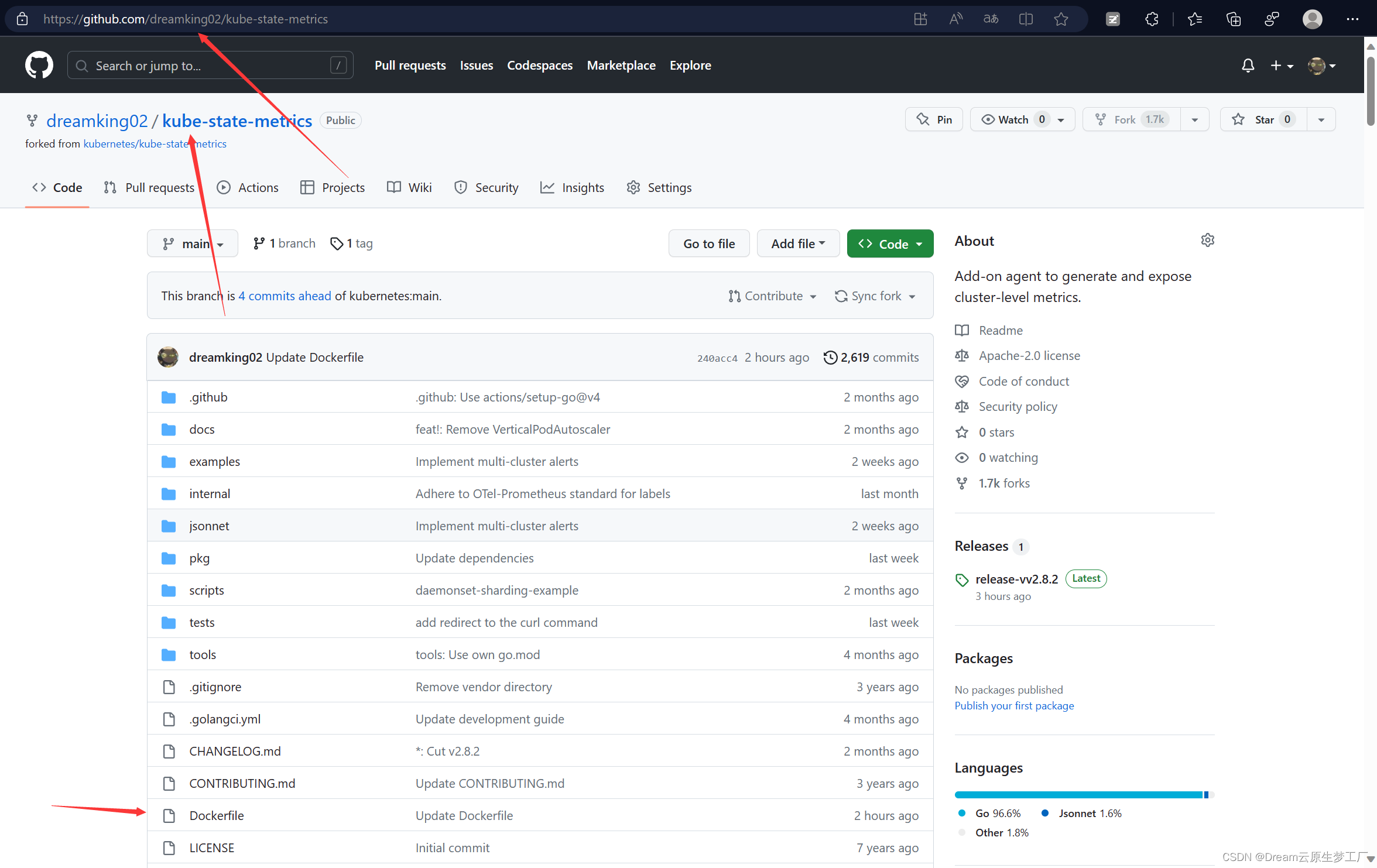This screenshot has width=1377, height=868.
Task: Expand the Sync fork menu
Action: click(875, 296)
